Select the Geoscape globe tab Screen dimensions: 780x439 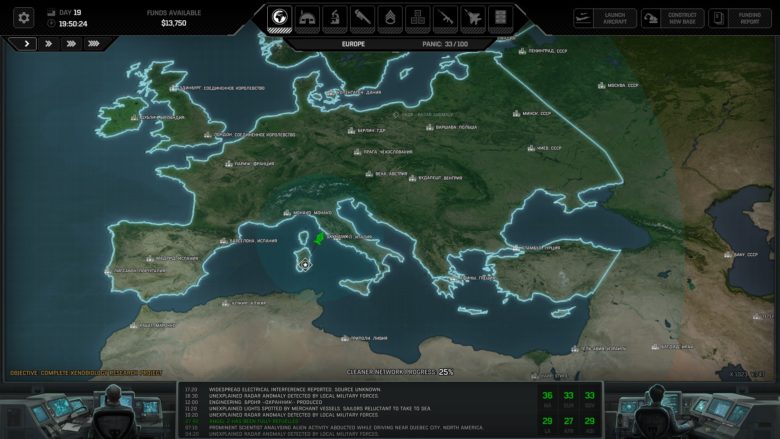point(280,18)
